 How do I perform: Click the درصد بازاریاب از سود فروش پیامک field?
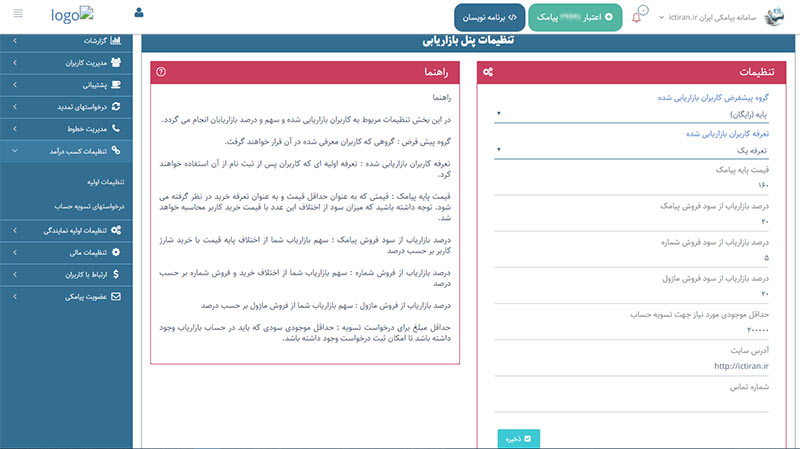(x=631, y=221)
